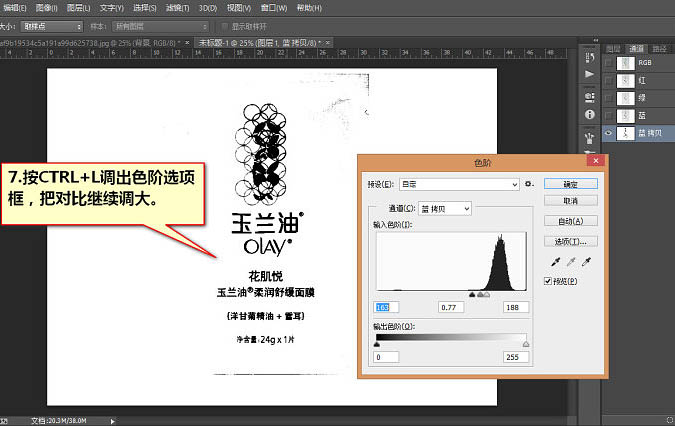The height and width of the screenshot is (426, 675).
Task: Uncheck the 预览(P) preview checkbox
Action: point(548,281)
